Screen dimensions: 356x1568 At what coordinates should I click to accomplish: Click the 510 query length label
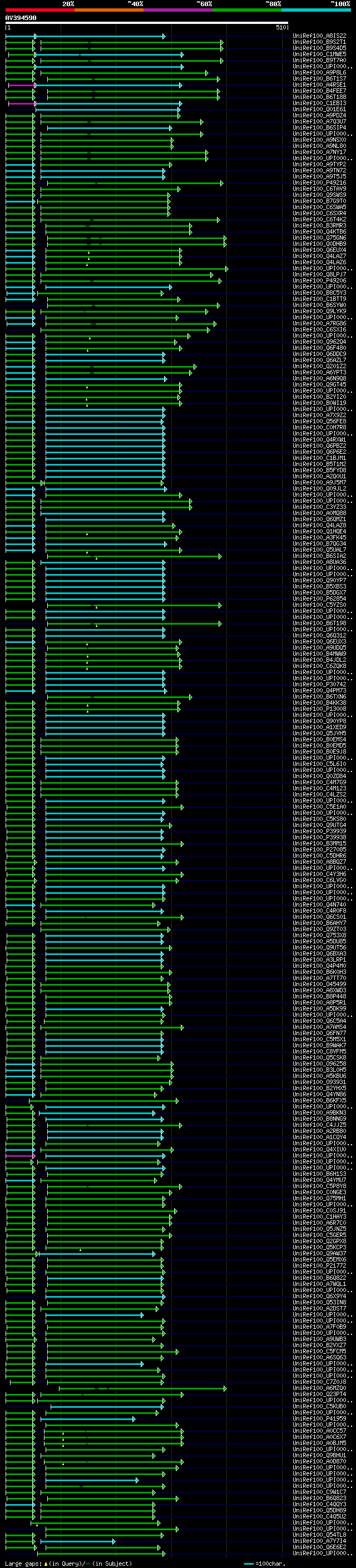coord(280,27)
